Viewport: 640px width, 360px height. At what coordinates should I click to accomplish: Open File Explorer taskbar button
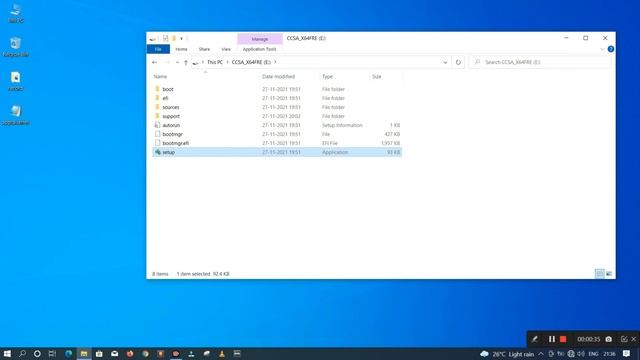(84, 353)
